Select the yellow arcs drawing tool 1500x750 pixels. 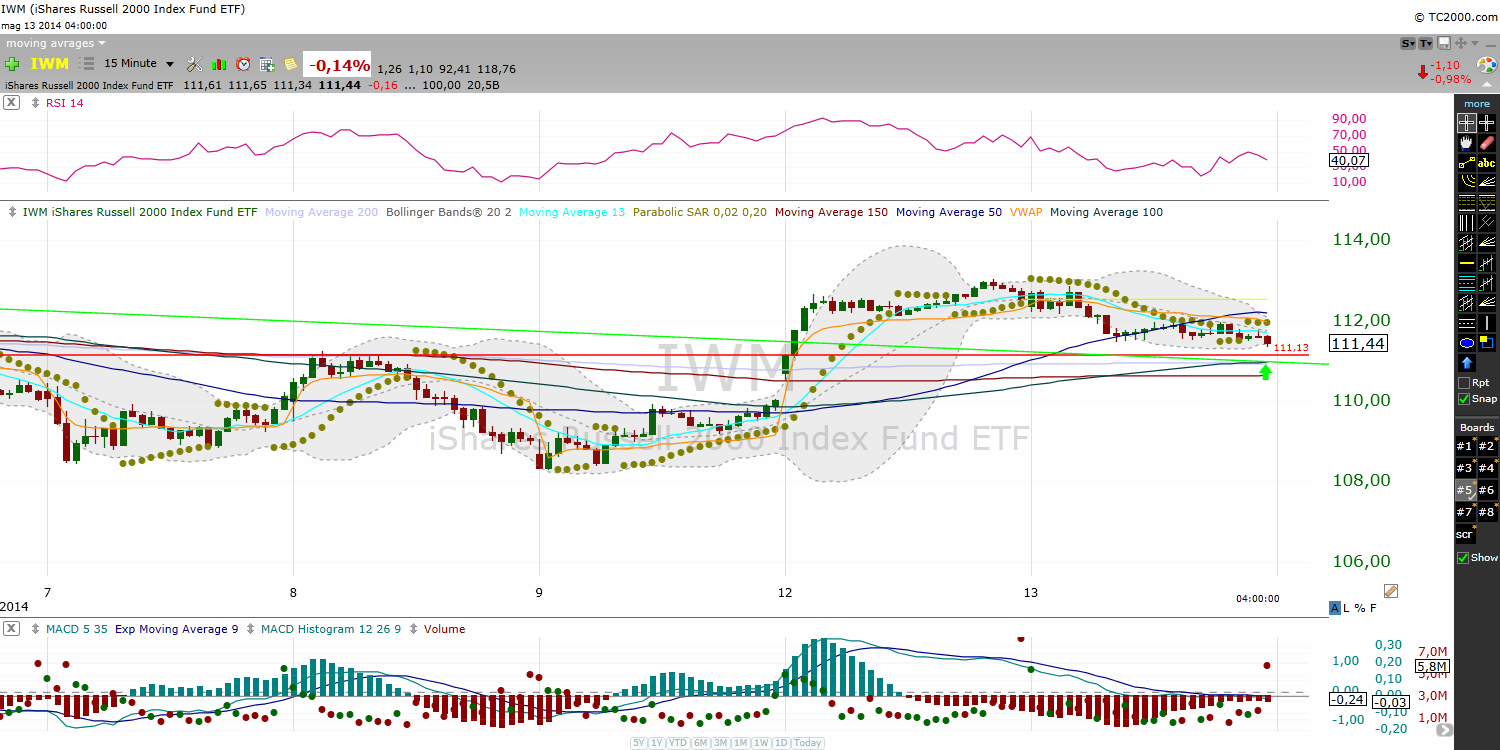[1466, 182]
